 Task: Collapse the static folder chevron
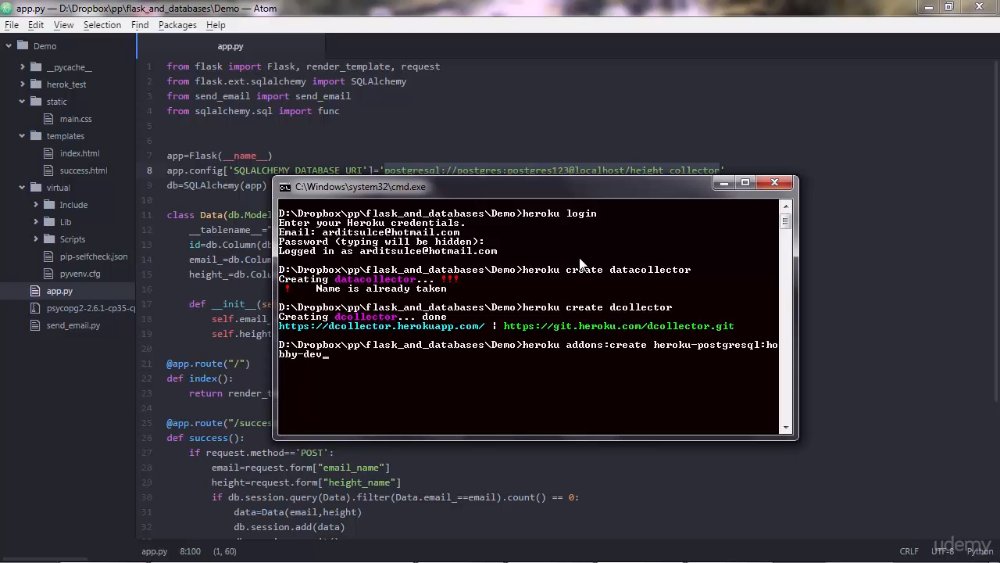(x=22, y=101)
